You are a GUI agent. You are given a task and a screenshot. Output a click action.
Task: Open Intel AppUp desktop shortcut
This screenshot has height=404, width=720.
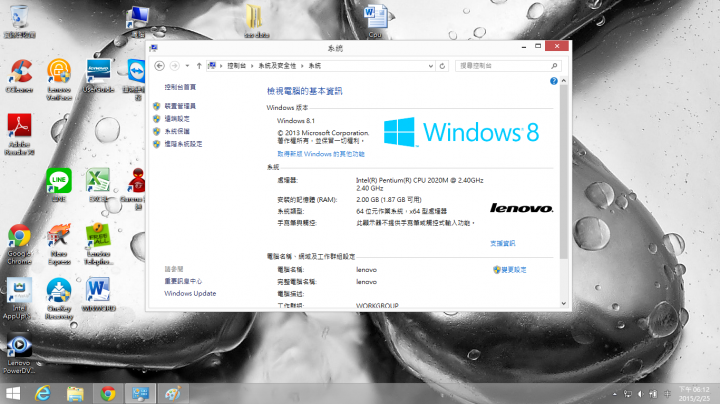pyautogui.click(x=18, y=298)
